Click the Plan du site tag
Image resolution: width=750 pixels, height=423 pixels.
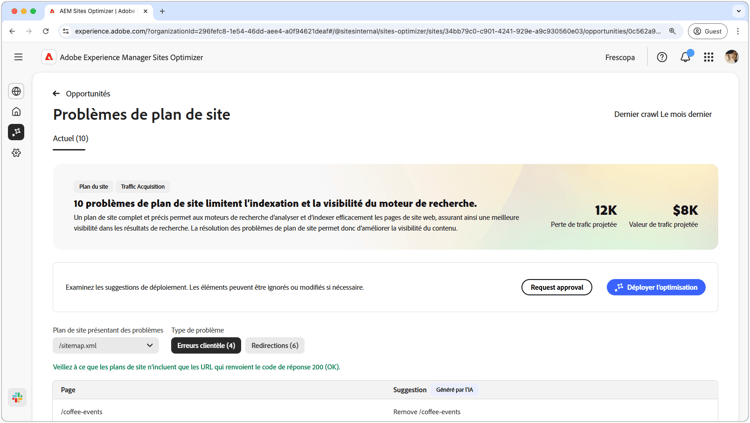click(93, 187)
